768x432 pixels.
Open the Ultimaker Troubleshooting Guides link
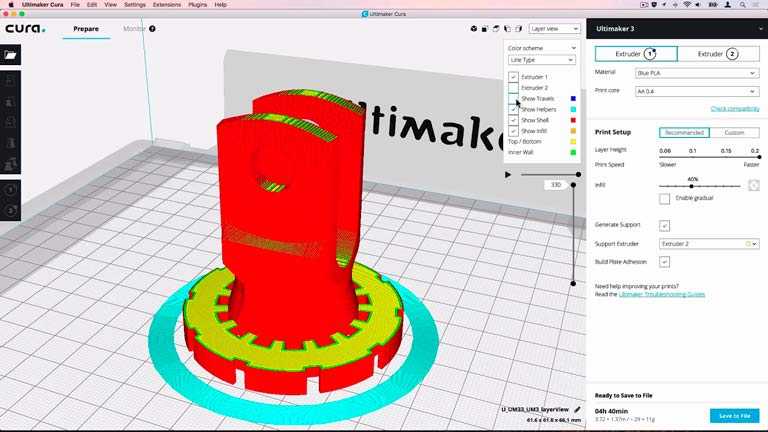click(x=662, y=294)
